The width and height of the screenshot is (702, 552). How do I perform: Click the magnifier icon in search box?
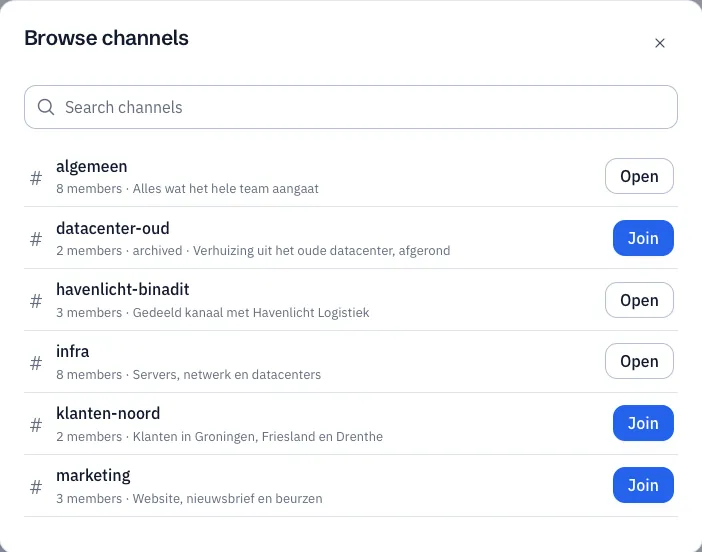(46, 107)
